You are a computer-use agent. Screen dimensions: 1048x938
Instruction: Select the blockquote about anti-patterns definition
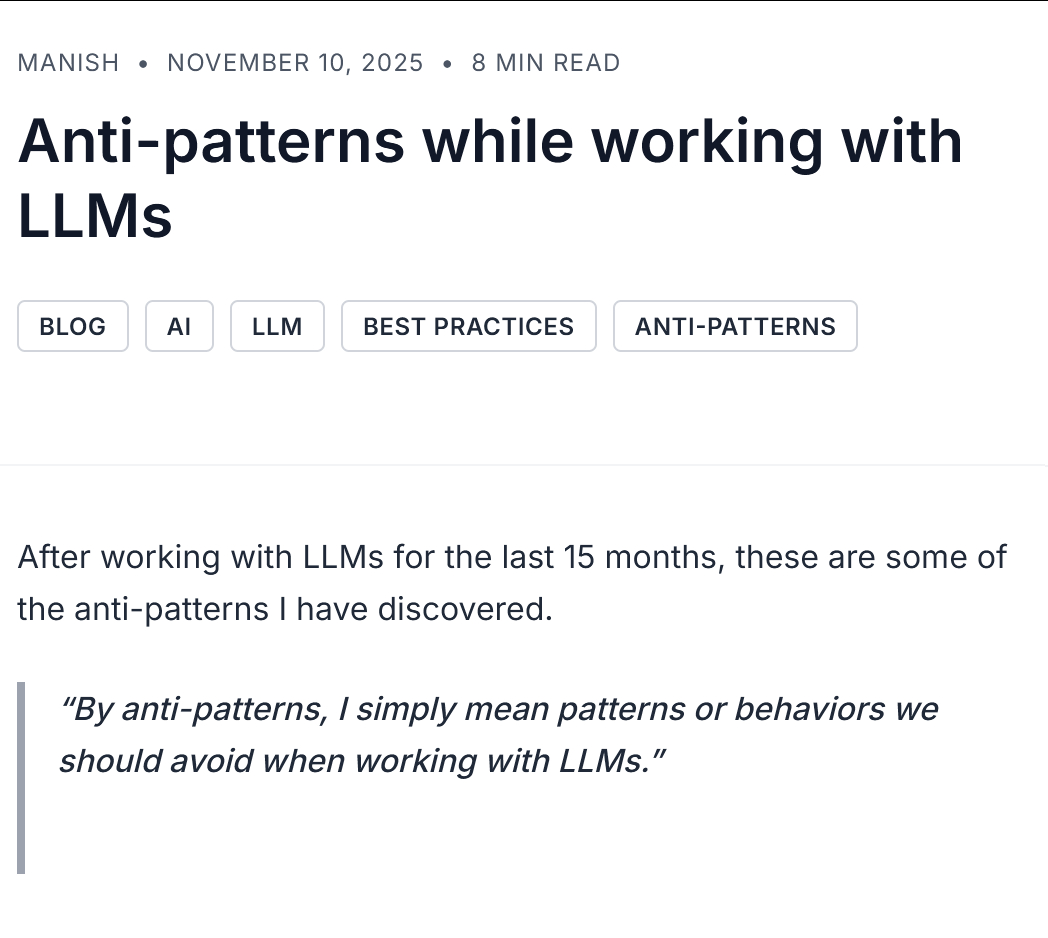pyautogui.click(x=498, y=734)
